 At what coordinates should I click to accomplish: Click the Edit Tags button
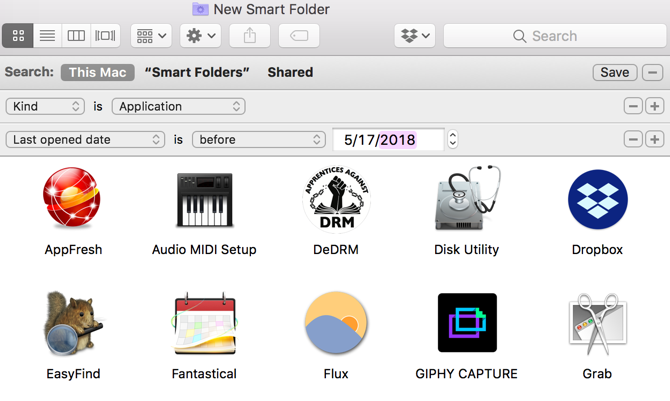pyautogui.click(x=299, y=35)
